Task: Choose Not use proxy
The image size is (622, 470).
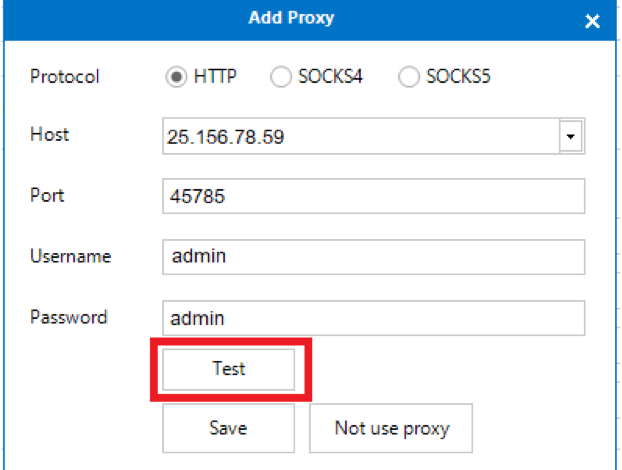Action: pos(391,428)
